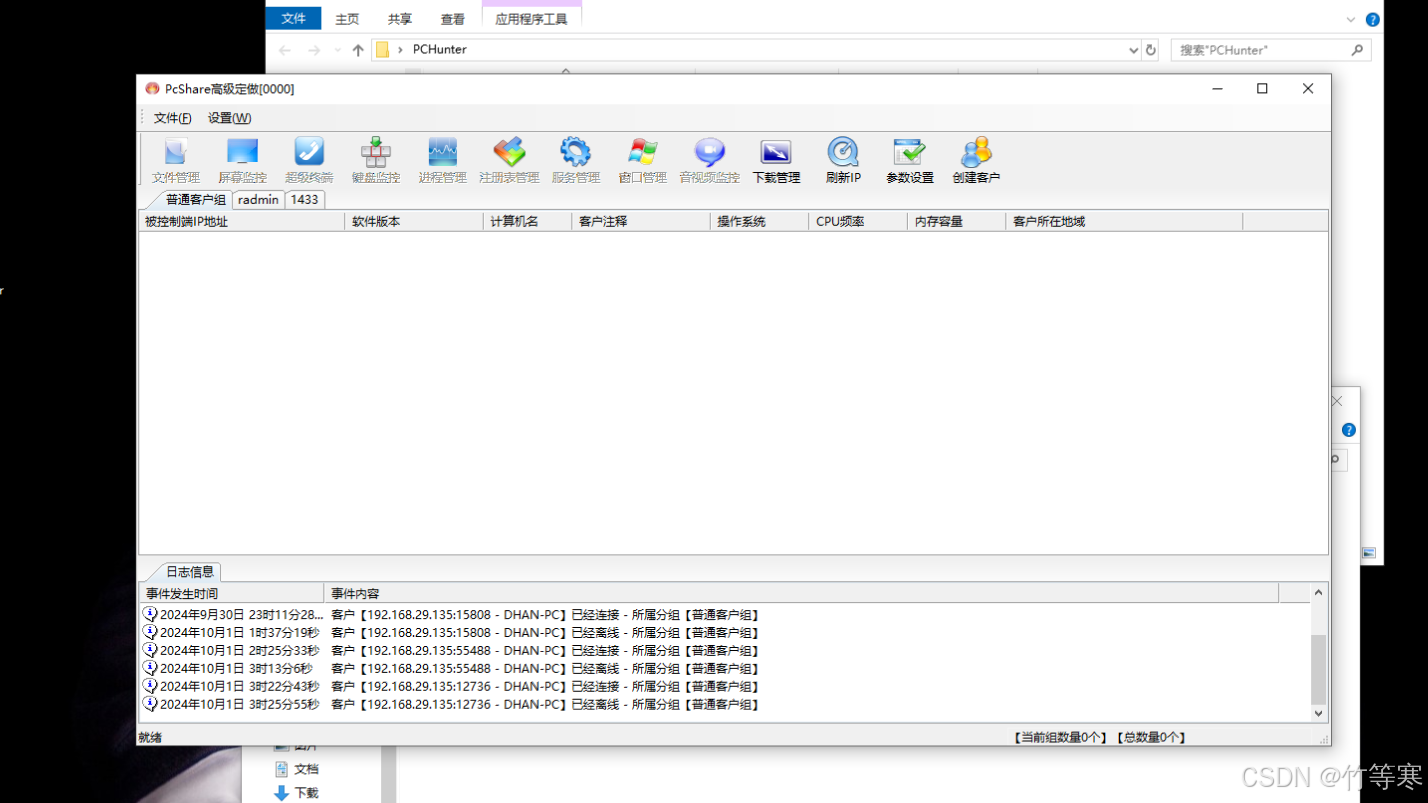
Task: Open 查看 ribbon tab in Explorer
Action: (x=453, y=19)
